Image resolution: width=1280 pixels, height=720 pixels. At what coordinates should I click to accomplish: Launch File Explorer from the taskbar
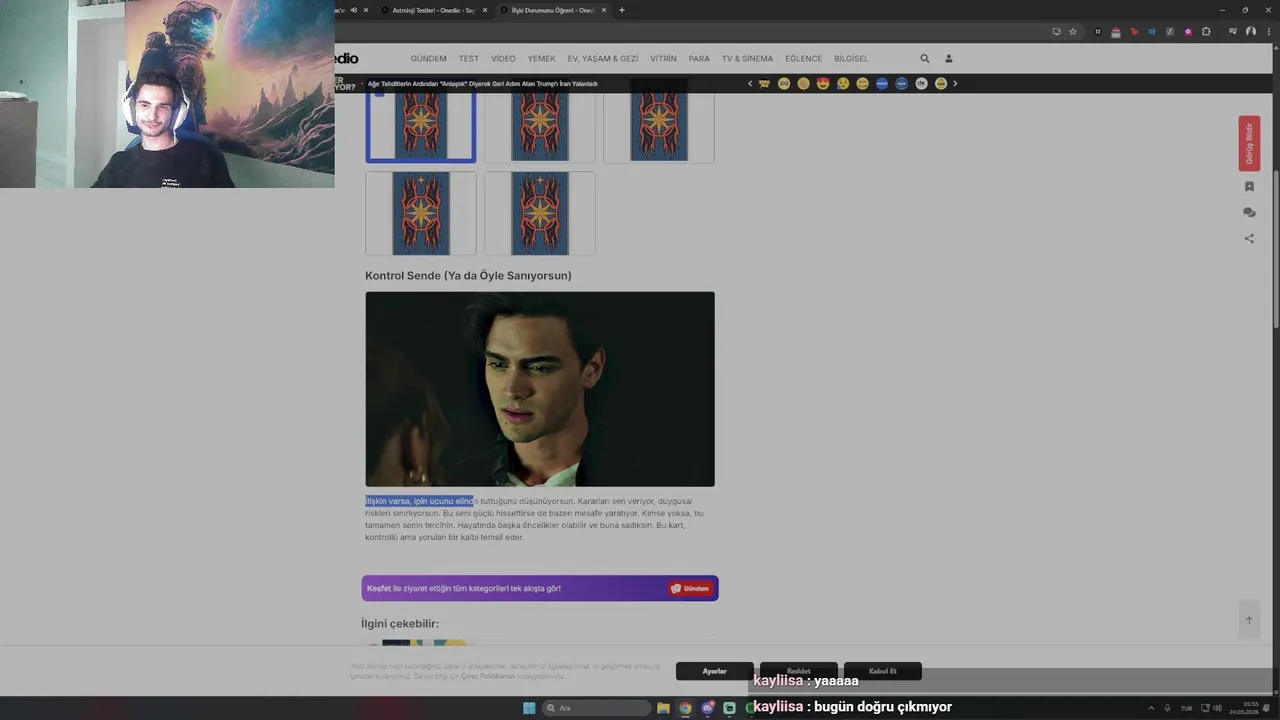coord(663,708)
